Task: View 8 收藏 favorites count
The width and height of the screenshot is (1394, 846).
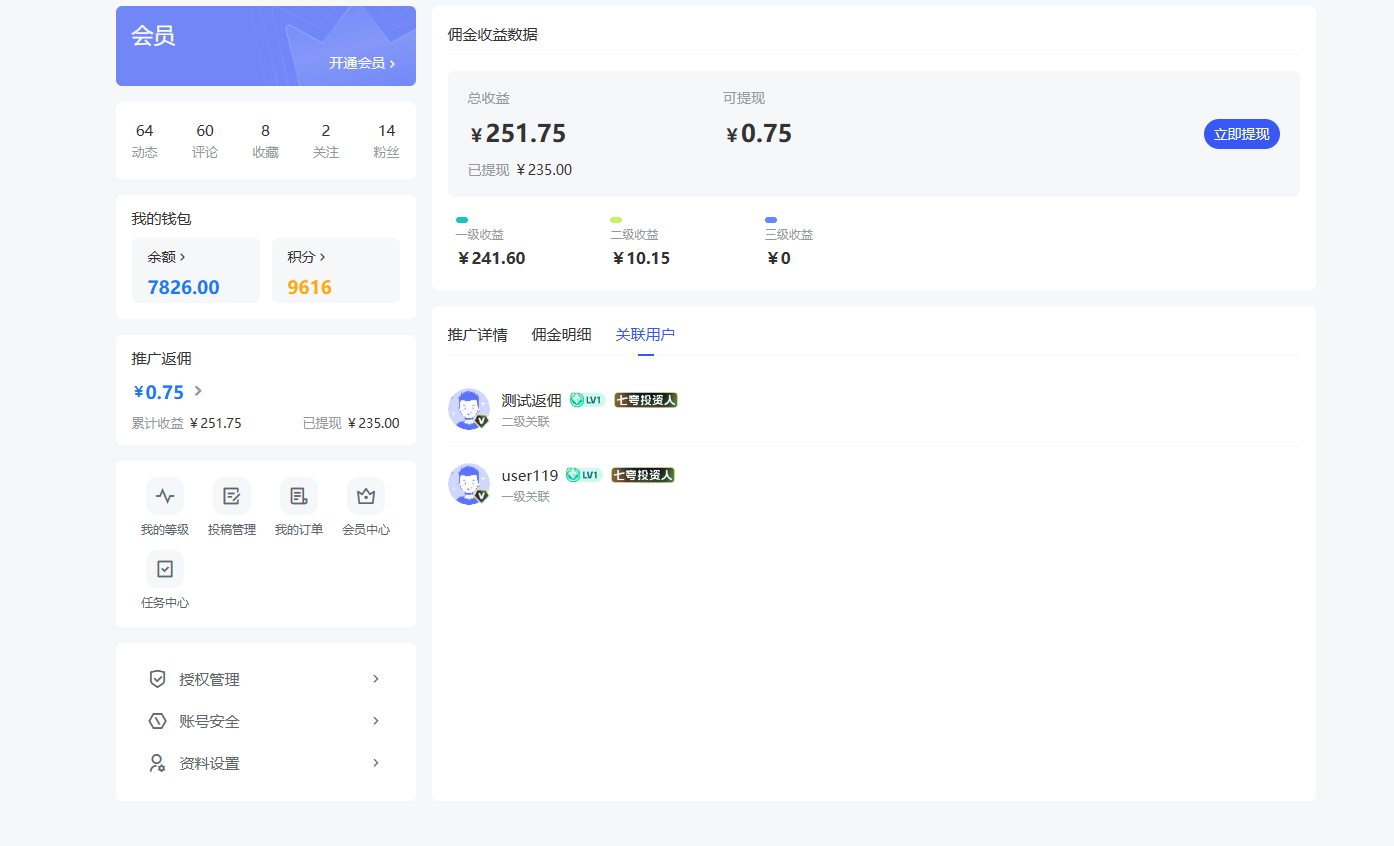Action: pyautogui.click(x=265, y=141)
